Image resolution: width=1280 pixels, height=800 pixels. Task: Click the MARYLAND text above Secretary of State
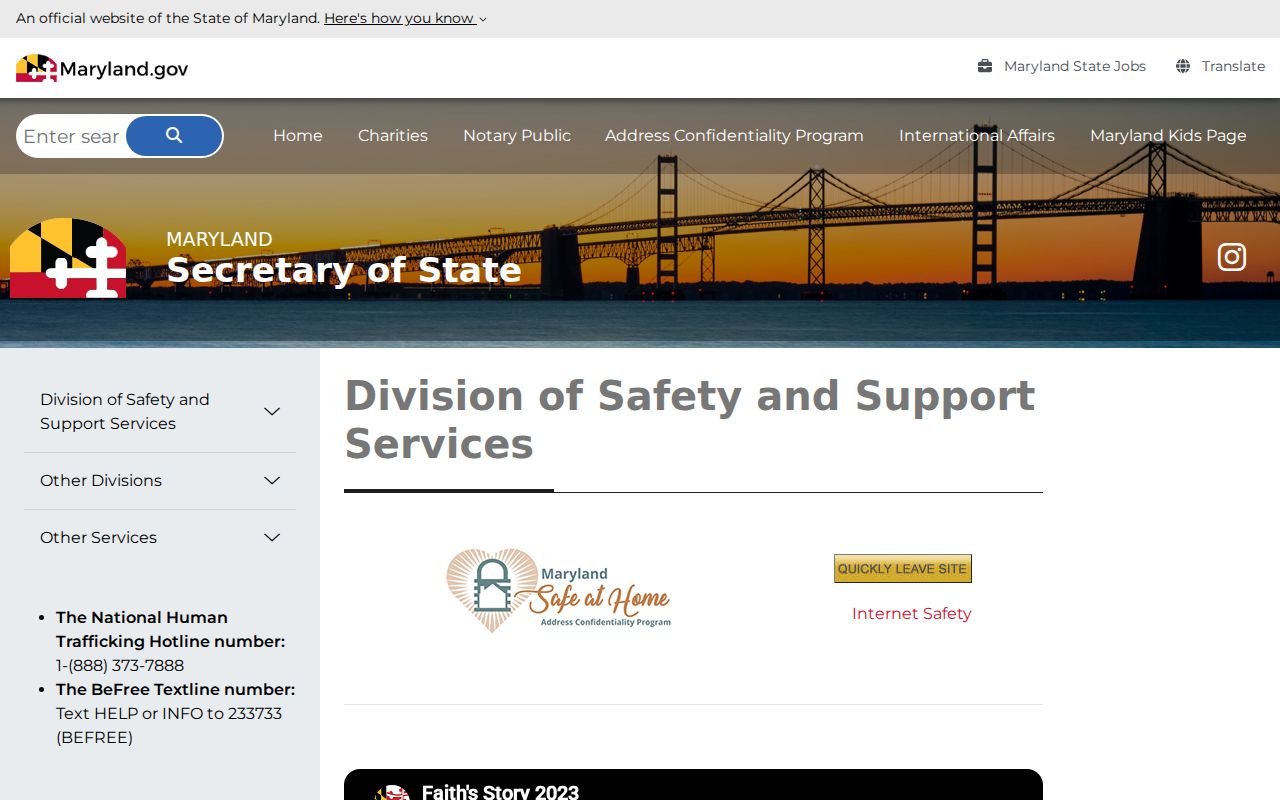point(219,239)
